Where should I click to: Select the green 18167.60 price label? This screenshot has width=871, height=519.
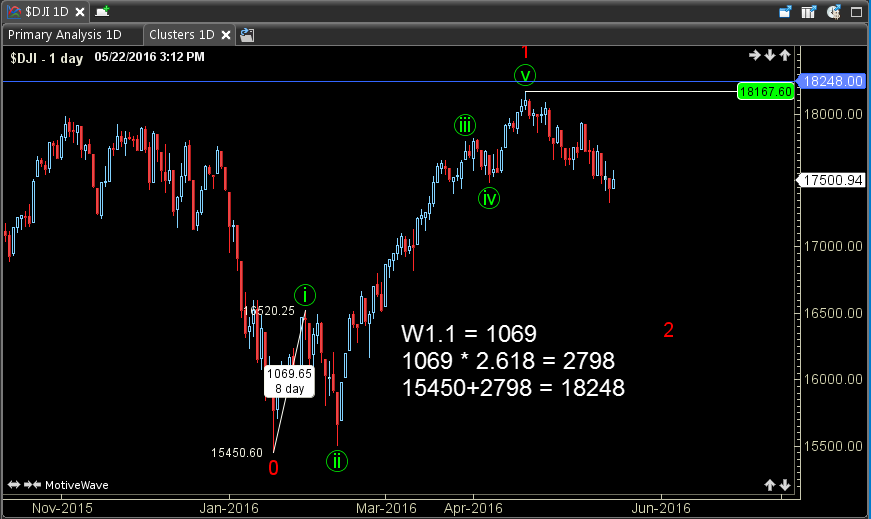pyautogui.click(x=765, y=91)
